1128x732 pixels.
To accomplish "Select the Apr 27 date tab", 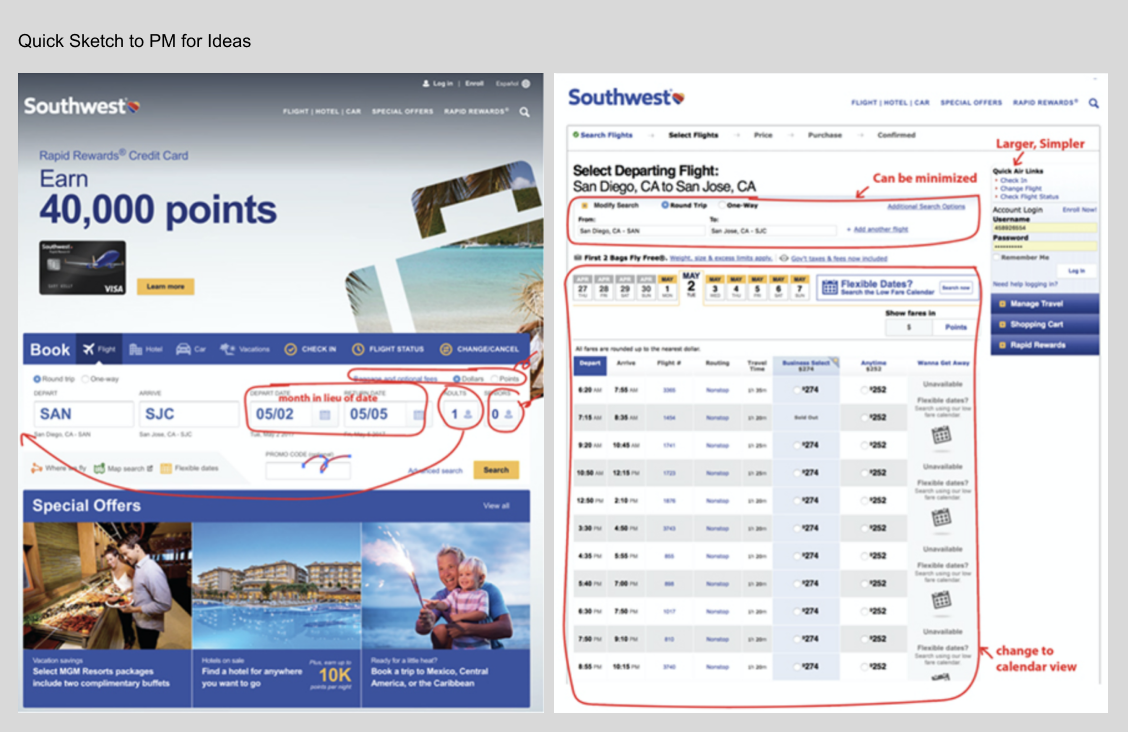I will click(x=583, y=288).
